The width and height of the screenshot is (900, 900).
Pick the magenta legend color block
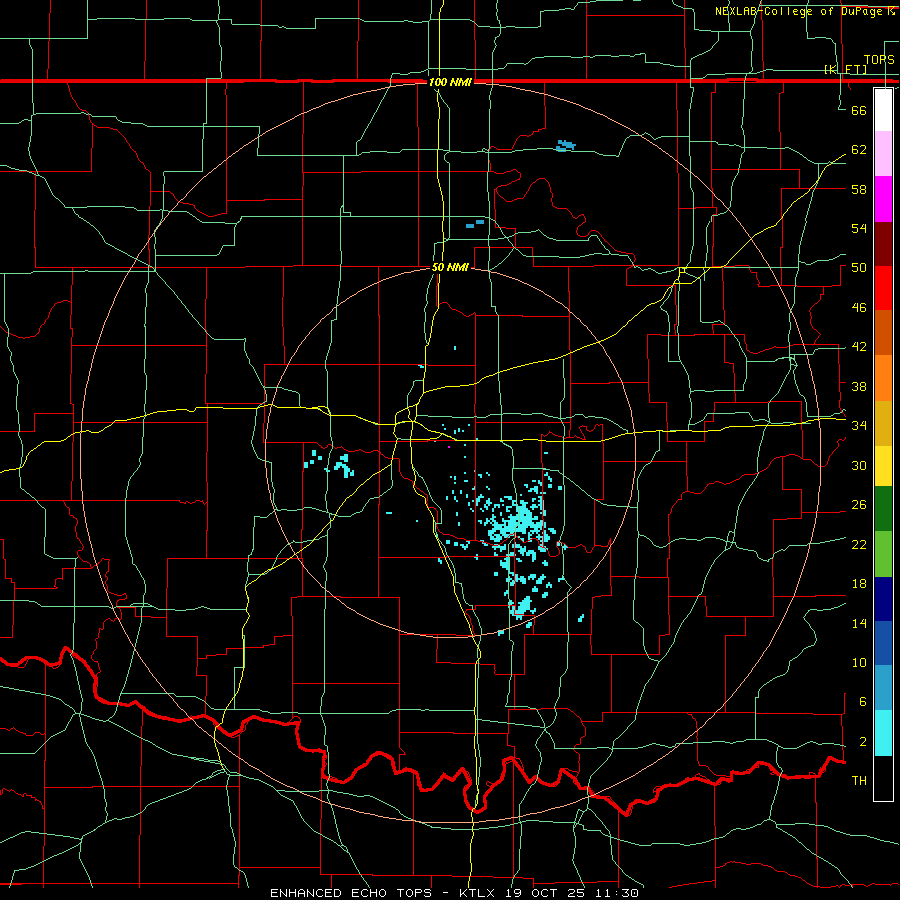pos(883,199)
